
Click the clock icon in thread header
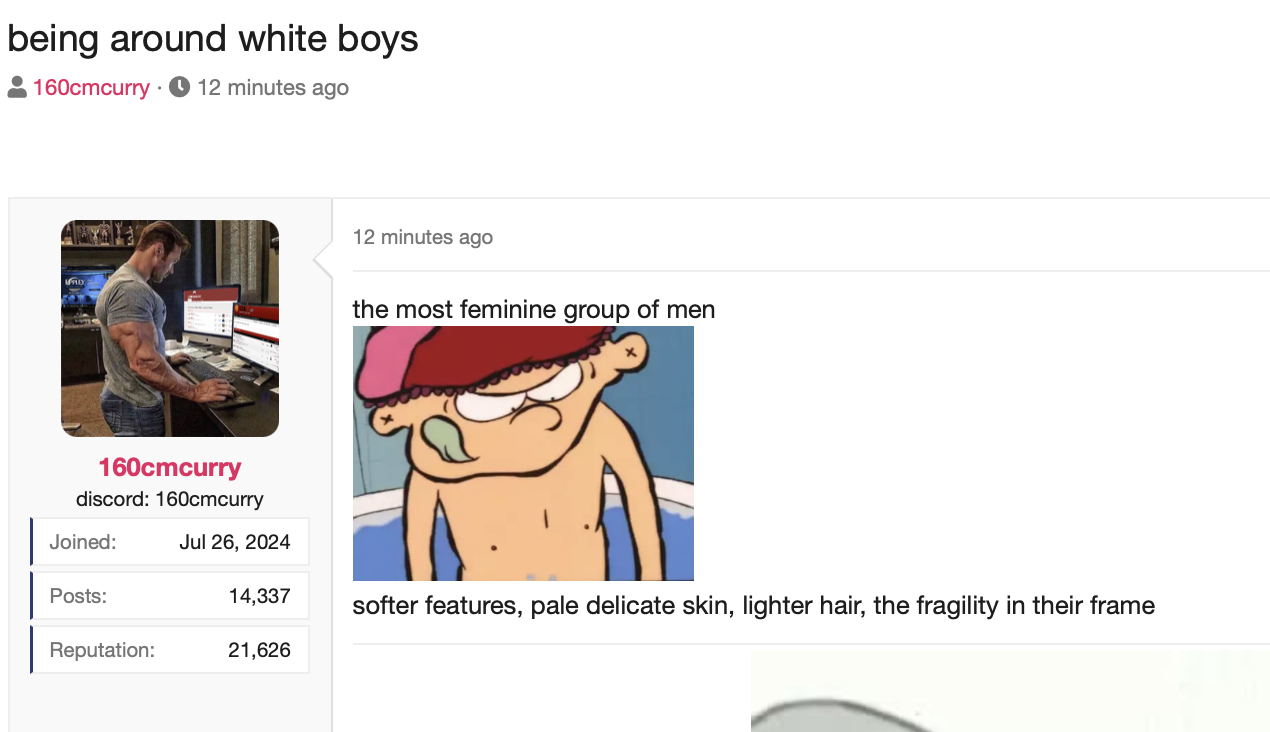pos(180,87)
